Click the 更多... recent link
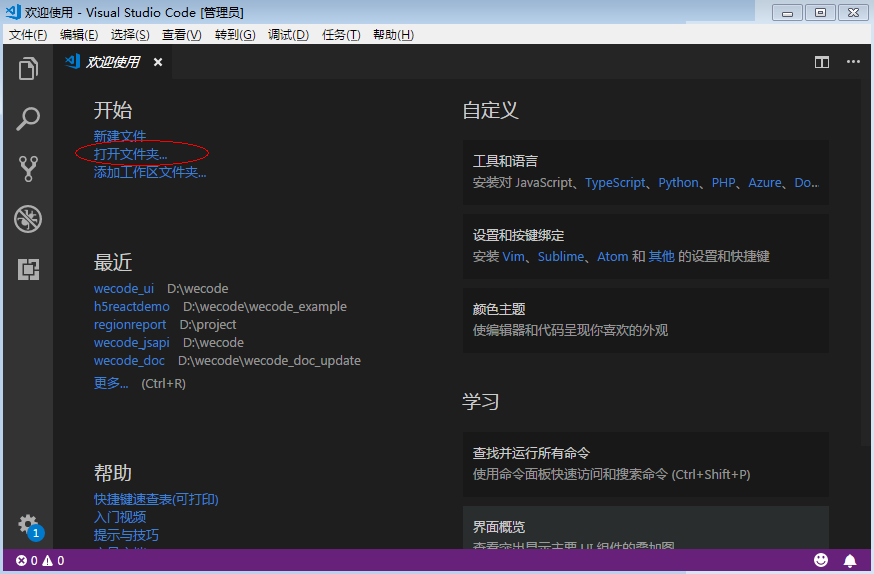 pyautogui.click(x=111, y=383)
